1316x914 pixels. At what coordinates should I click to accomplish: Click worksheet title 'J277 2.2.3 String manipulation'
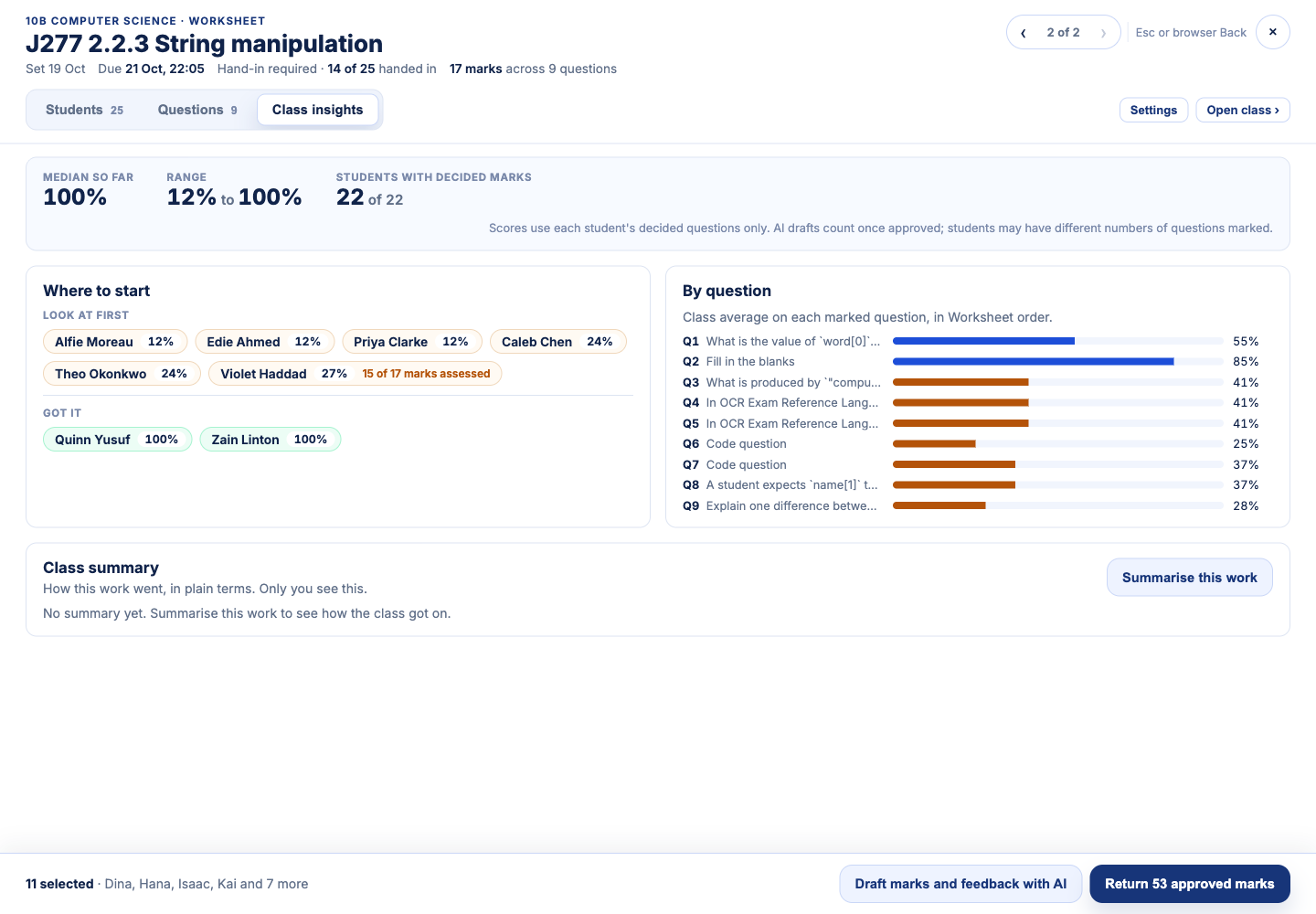tap(204, 44)
